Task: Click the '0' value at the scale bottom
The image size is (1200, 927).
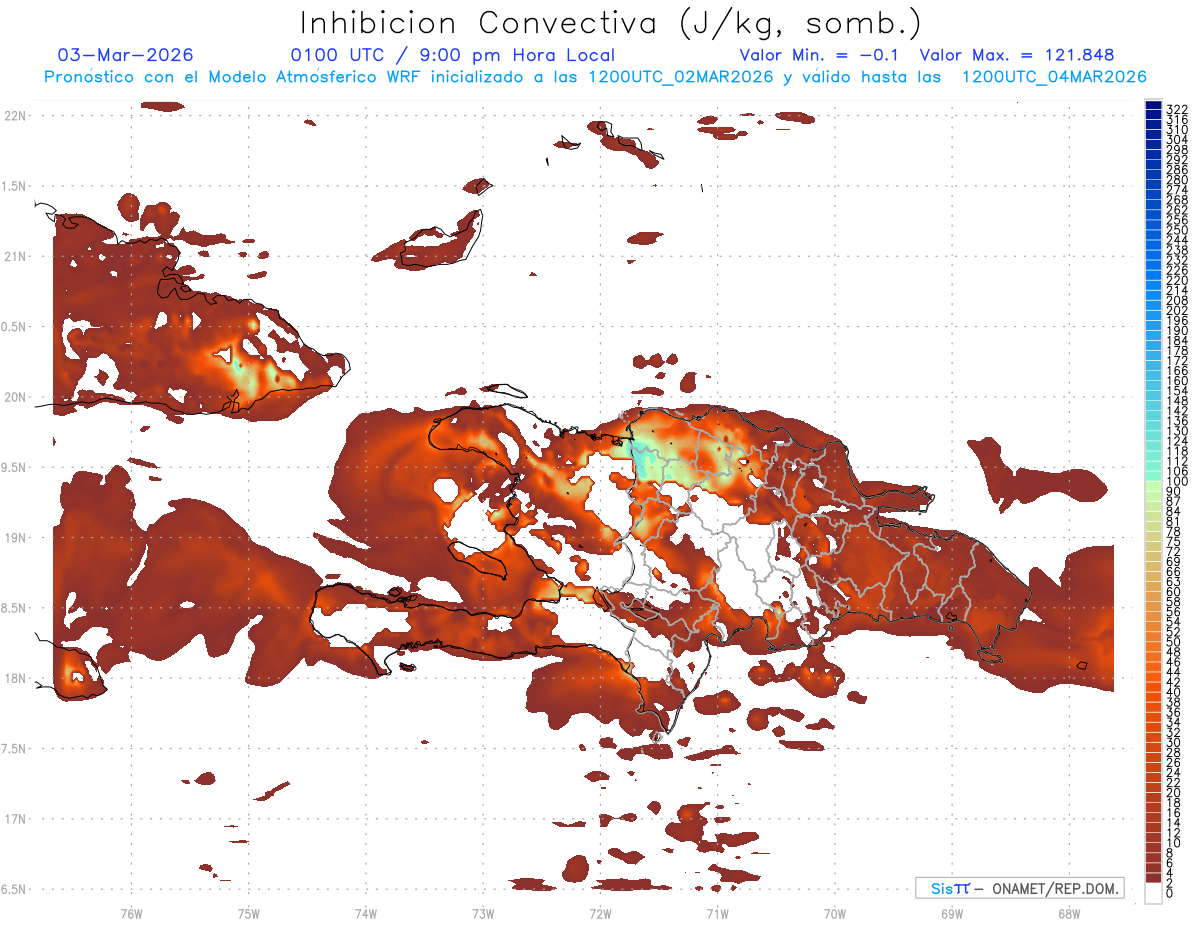Action: tap(1170, 894)
